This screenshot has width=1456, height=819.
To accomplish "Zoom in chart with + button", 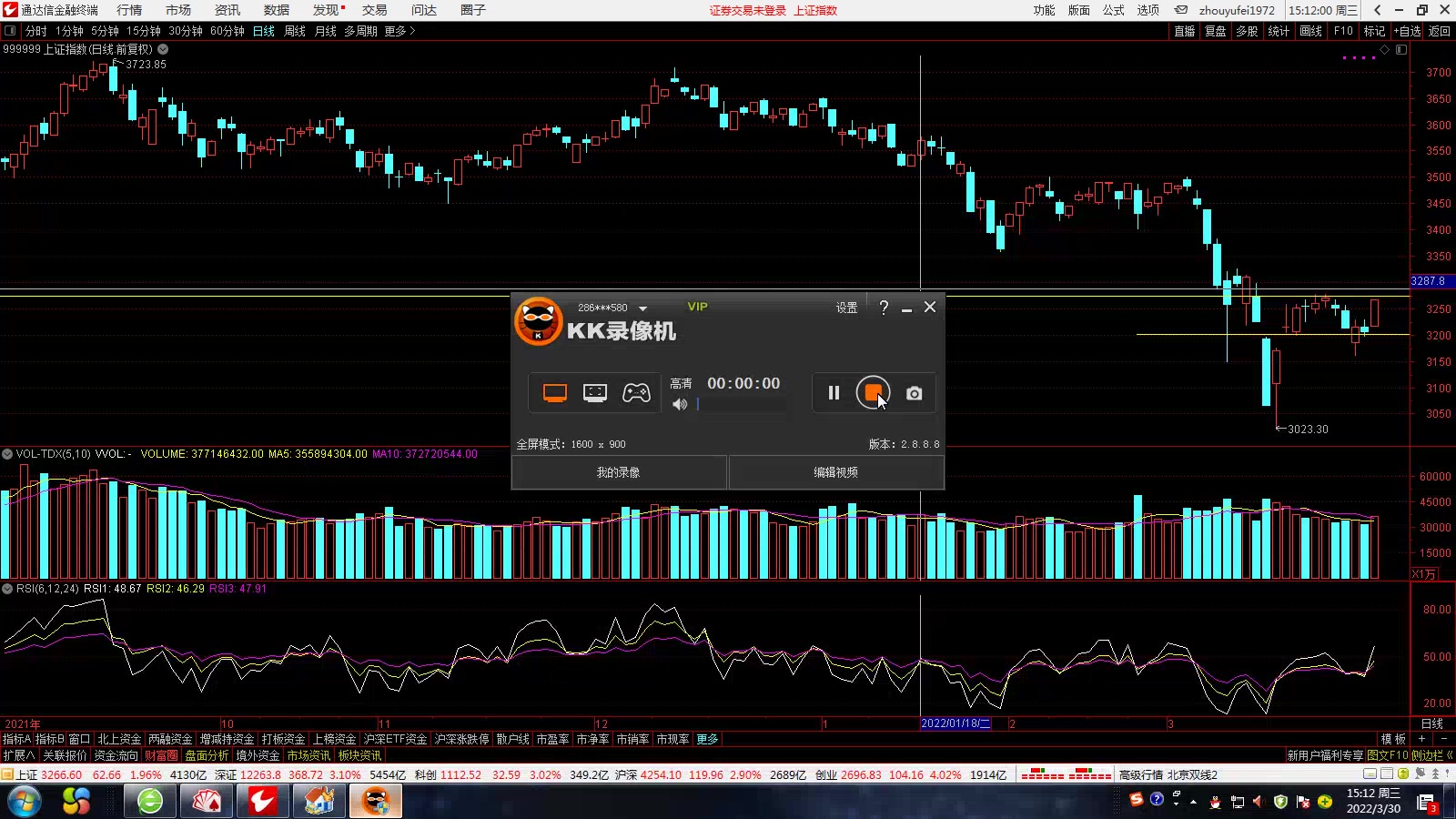I will pos(1421,739).
